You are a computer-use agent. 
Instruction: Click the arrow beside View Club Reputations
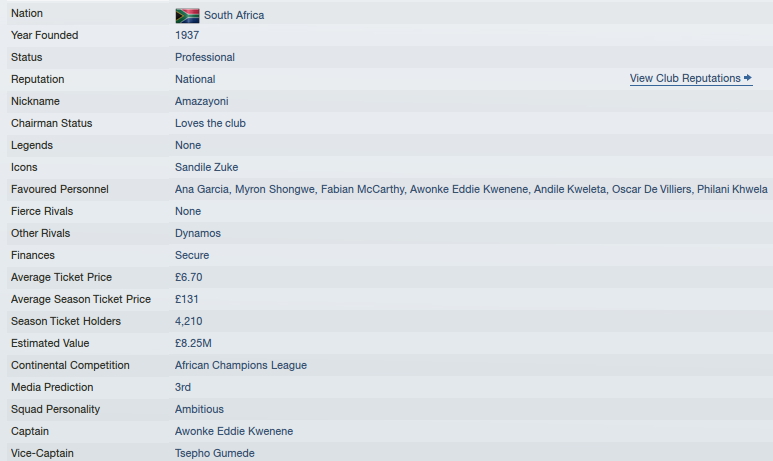click(x=748, y=78)
